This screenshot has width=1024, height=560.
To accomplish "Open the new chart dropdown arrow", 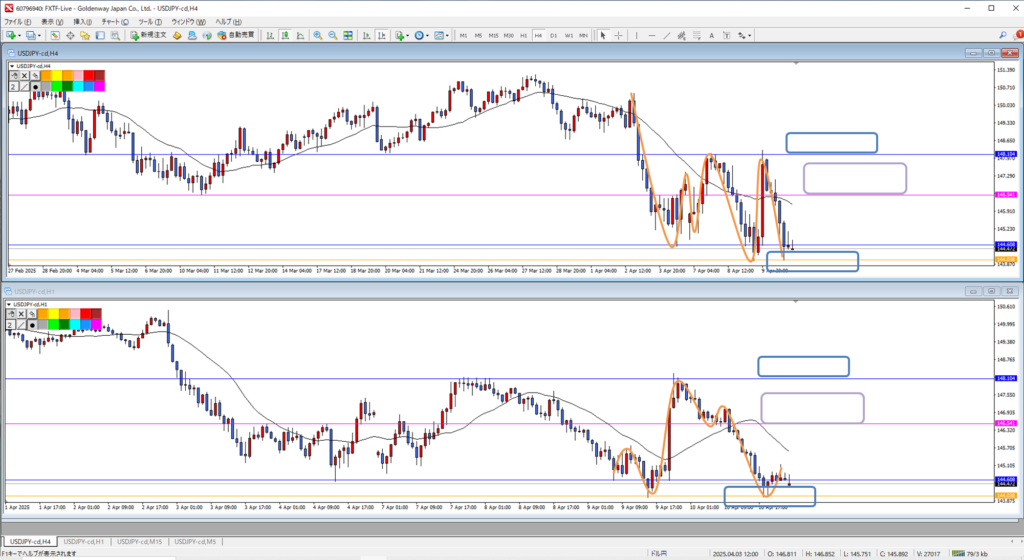I will pos(21,35).
